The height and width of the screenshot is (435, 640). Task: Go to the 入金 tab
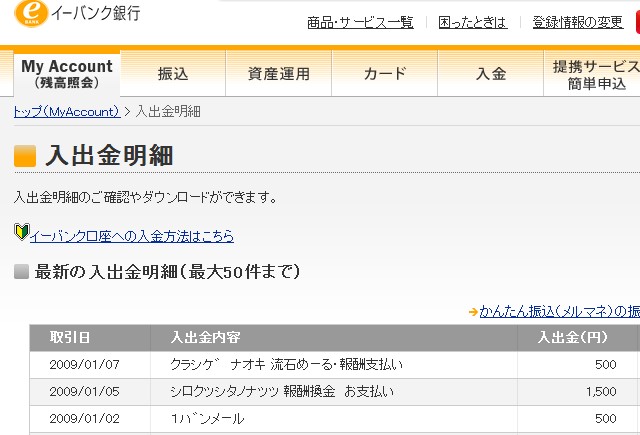[x=491, y=74]
